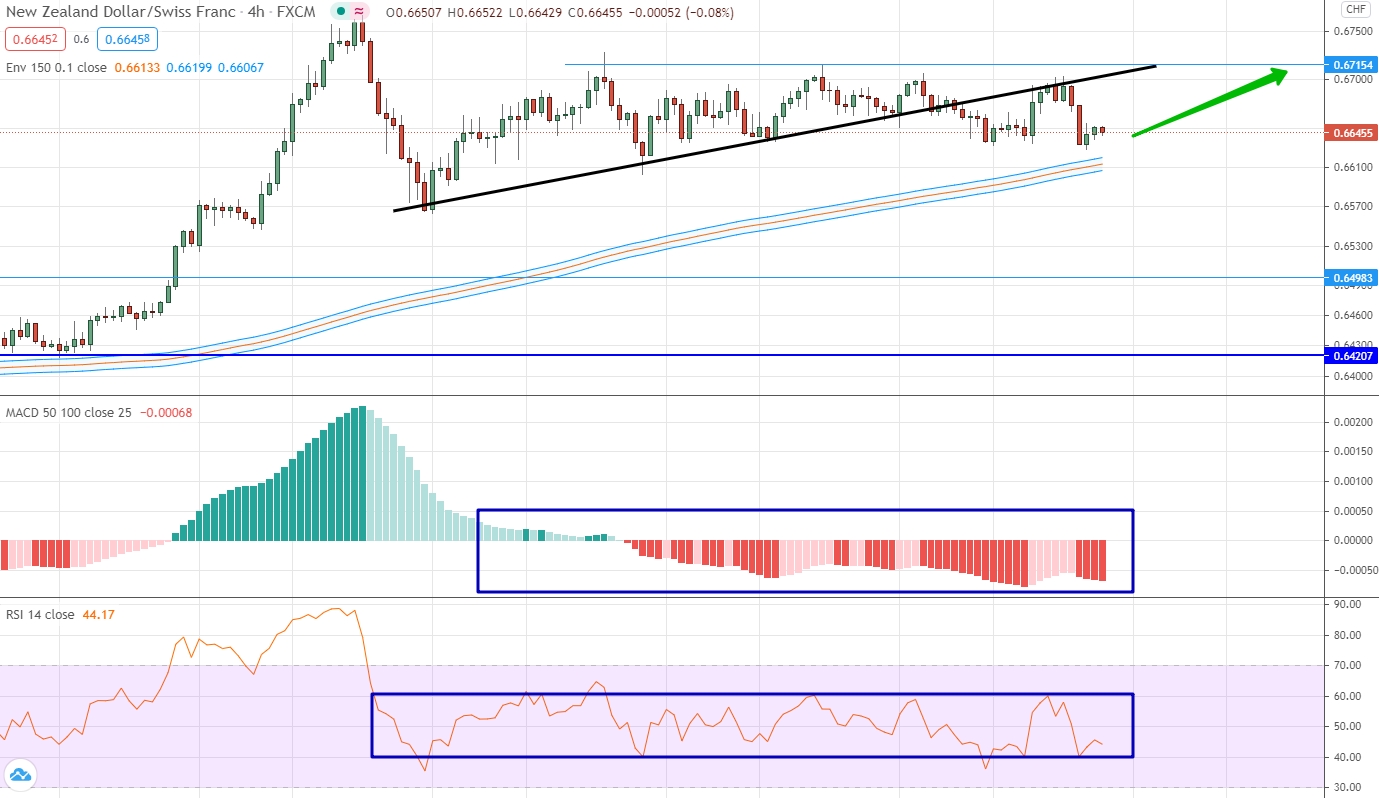Click the envelope lower value 0.66067
The image size is (1379, 798).
(x=243, y=67)
